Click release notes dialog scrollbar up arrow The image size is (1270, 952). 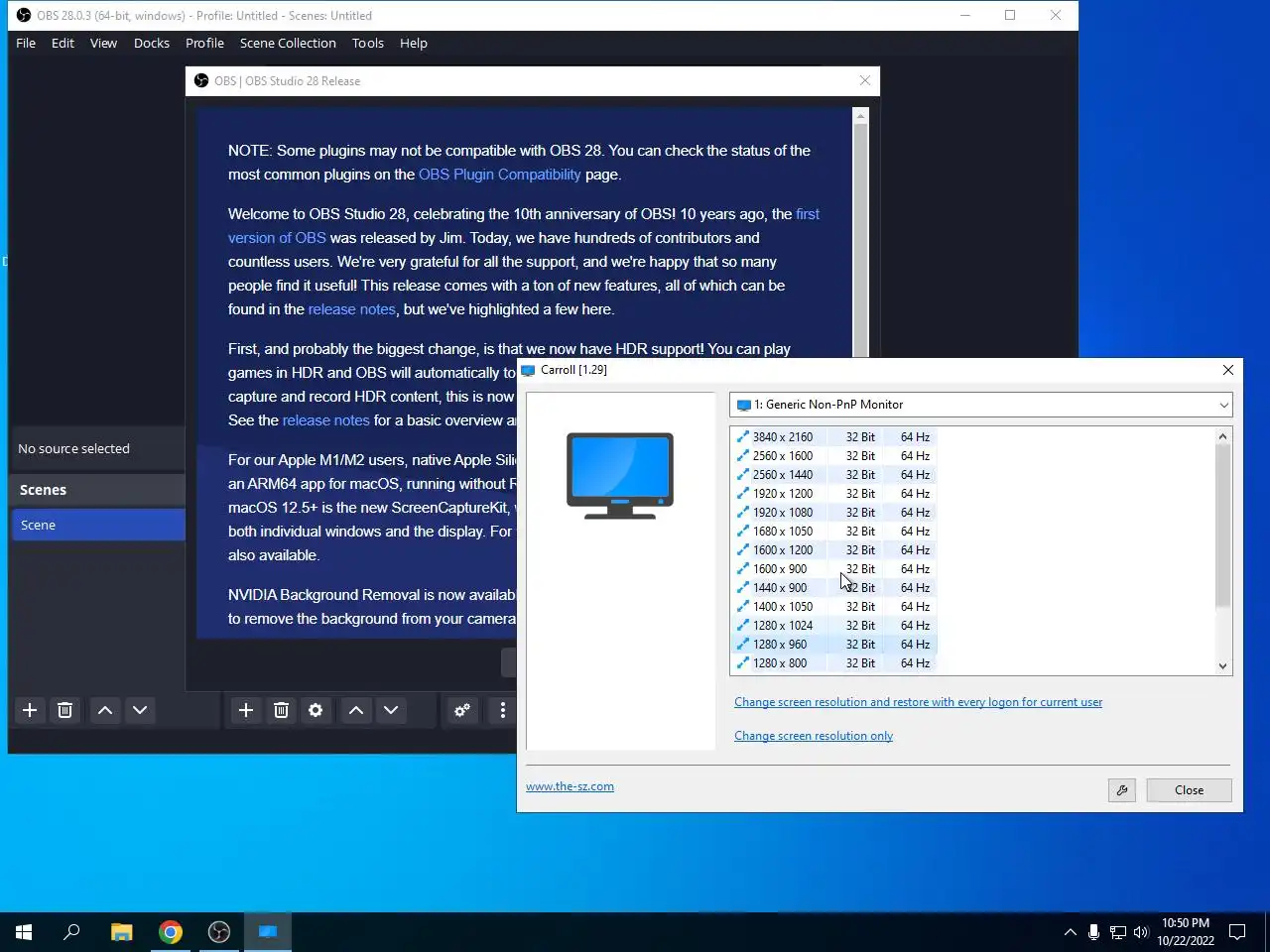coord(860,117)
